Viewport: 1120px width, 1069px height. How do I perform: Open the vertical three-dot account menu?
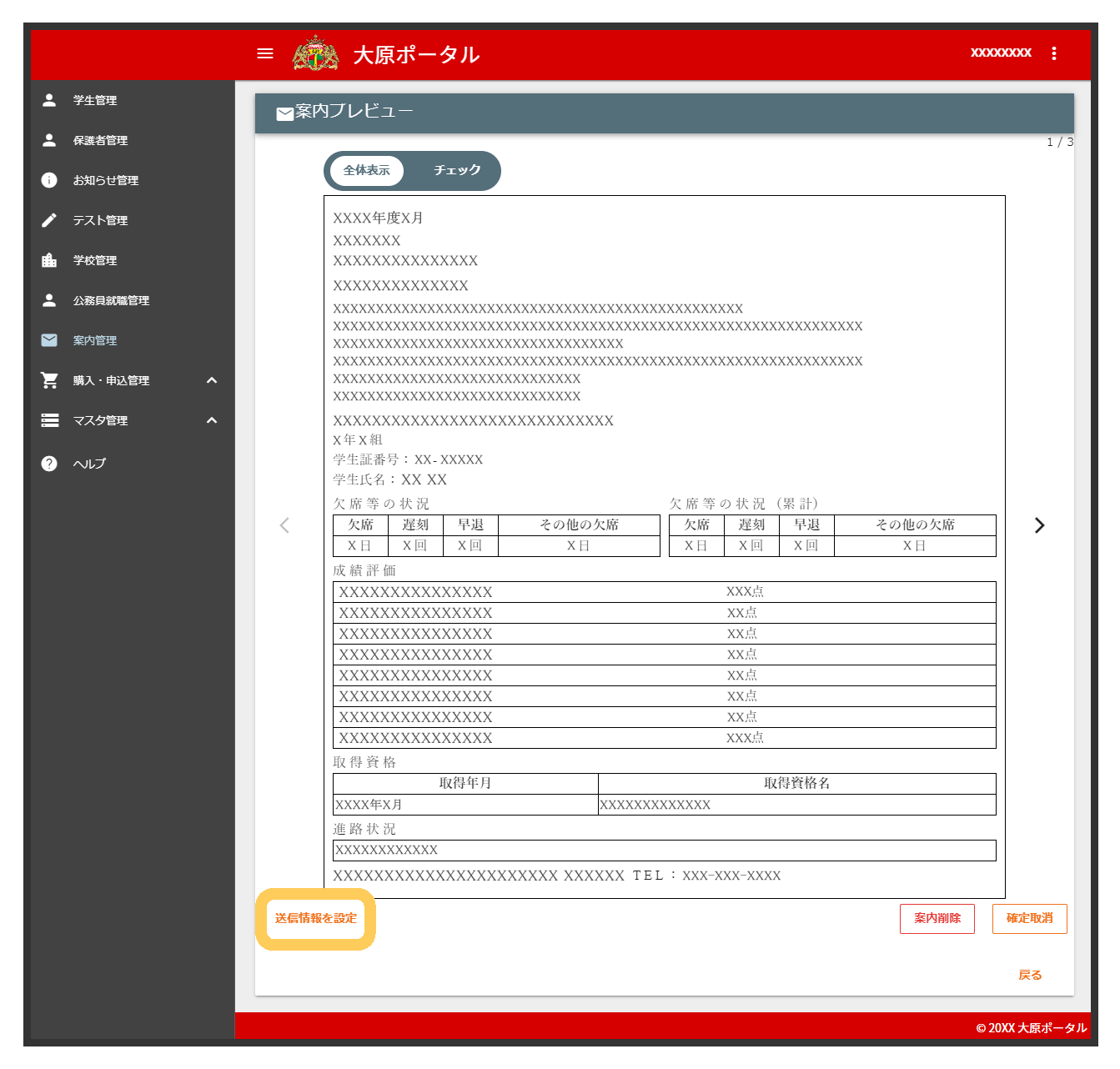click(x=1054, y=53)
